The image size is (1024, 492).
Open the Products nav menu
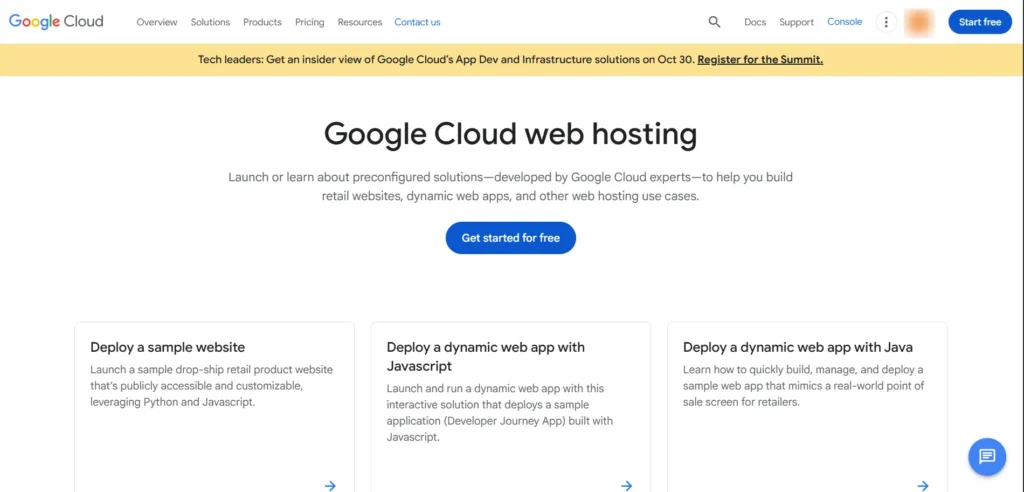(x=263, y=22)
